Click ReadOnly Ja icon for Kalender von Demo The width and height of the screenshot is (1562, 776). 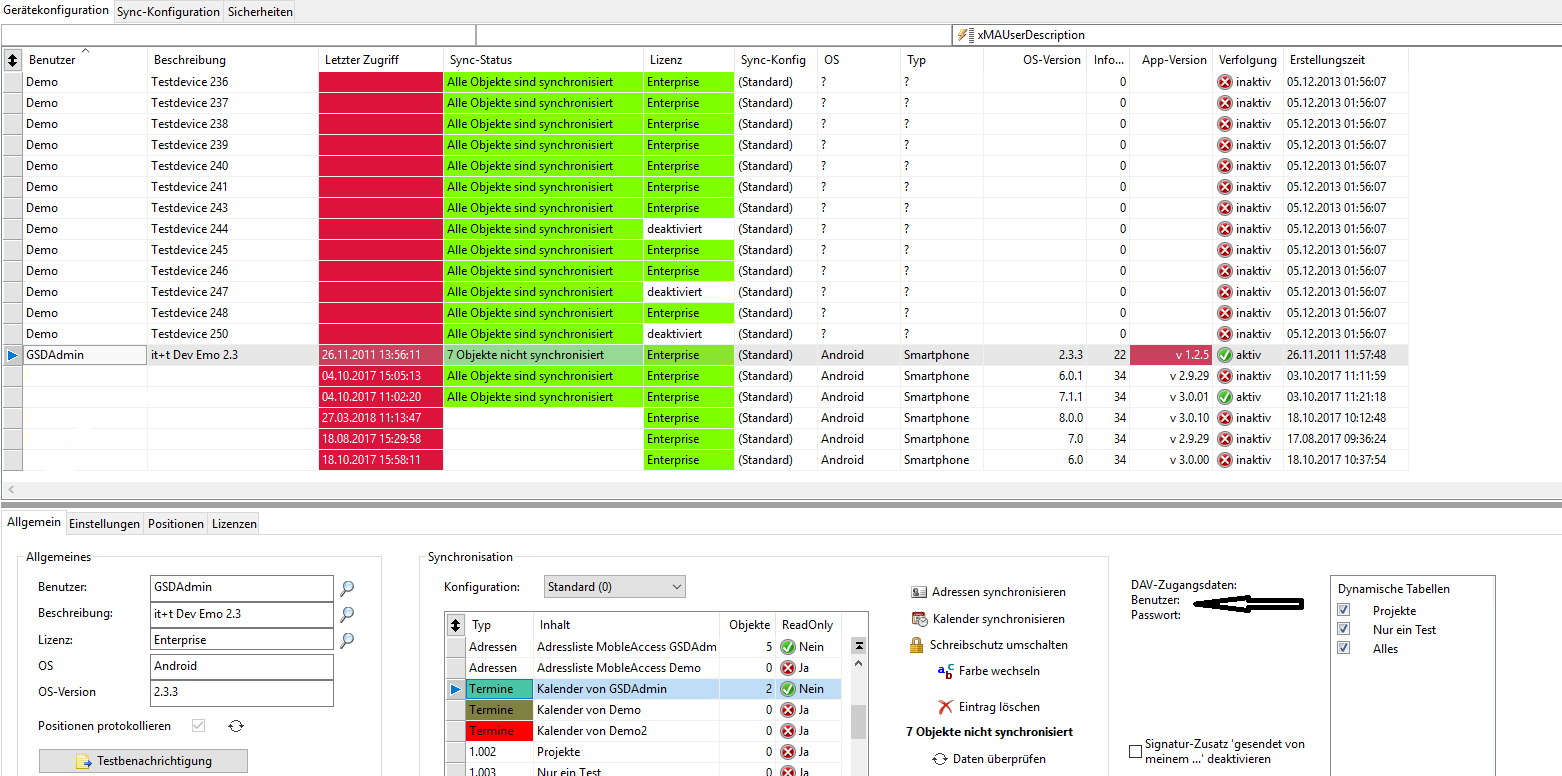[787, 710]
